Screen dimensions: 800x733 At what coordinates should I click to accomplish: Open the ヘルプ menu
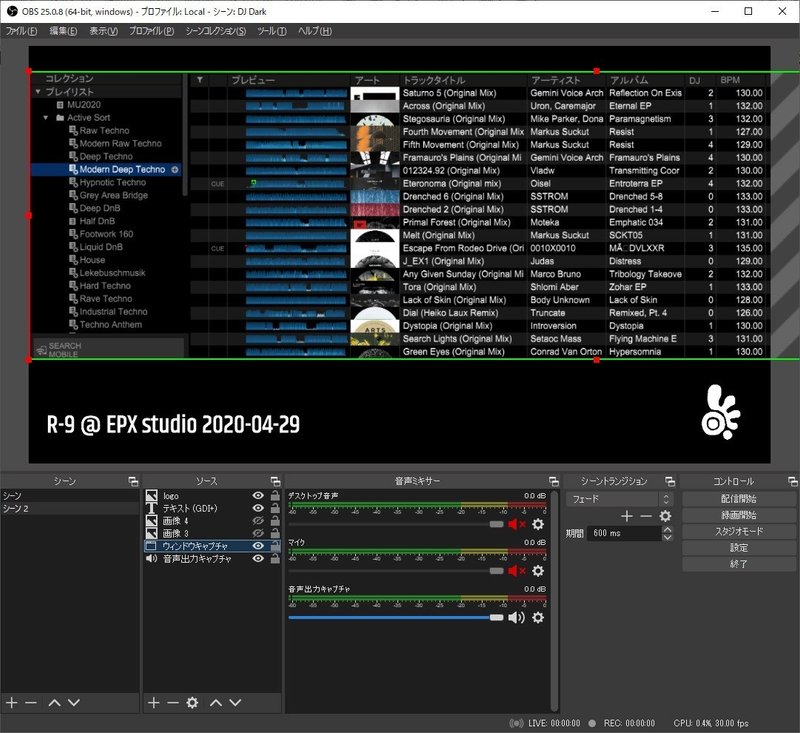(315, 31)
